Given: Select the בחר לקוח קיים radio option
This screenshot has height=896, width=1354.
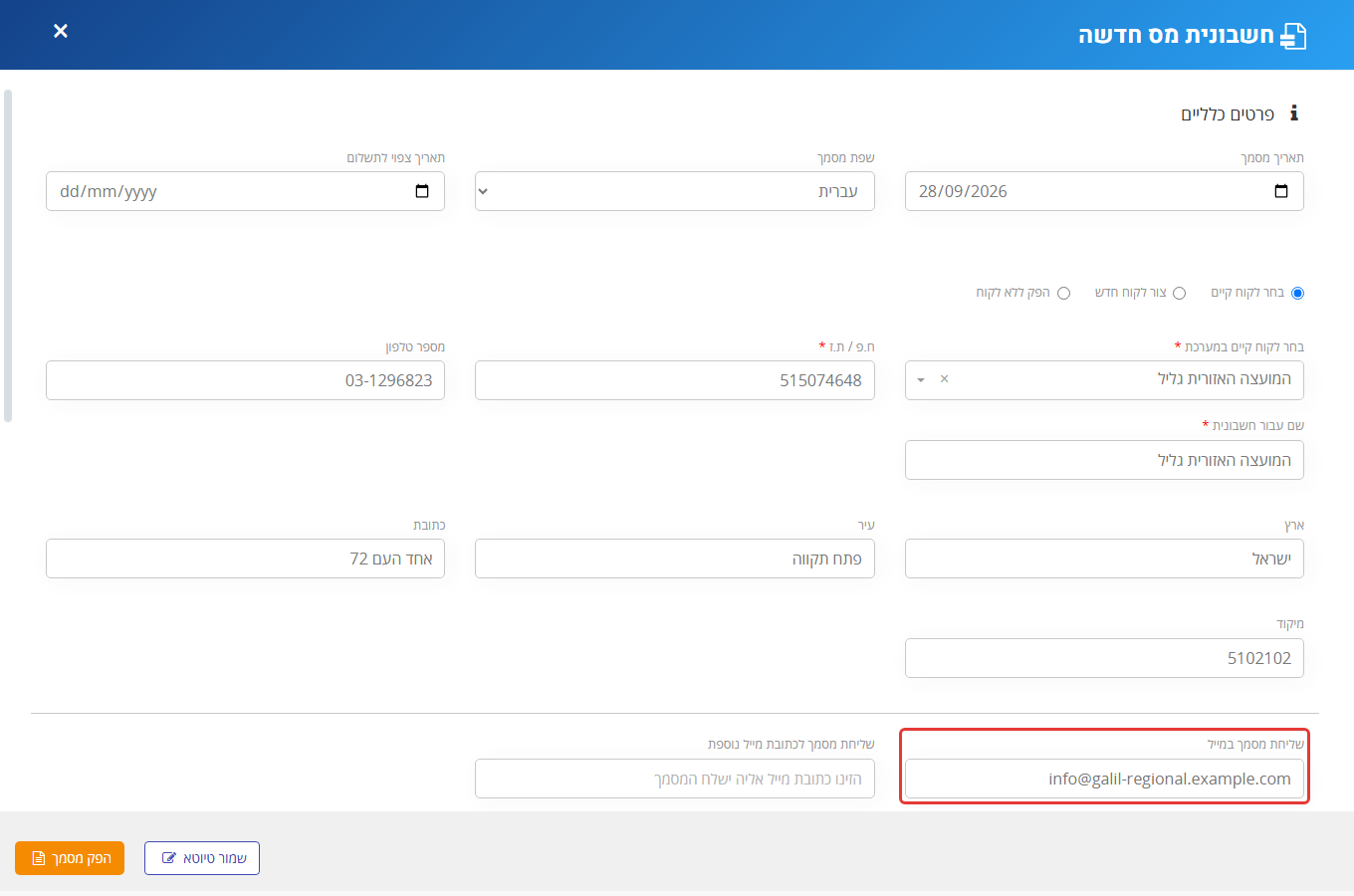Looking at the screenshot, I should [x=1297, y=293].
